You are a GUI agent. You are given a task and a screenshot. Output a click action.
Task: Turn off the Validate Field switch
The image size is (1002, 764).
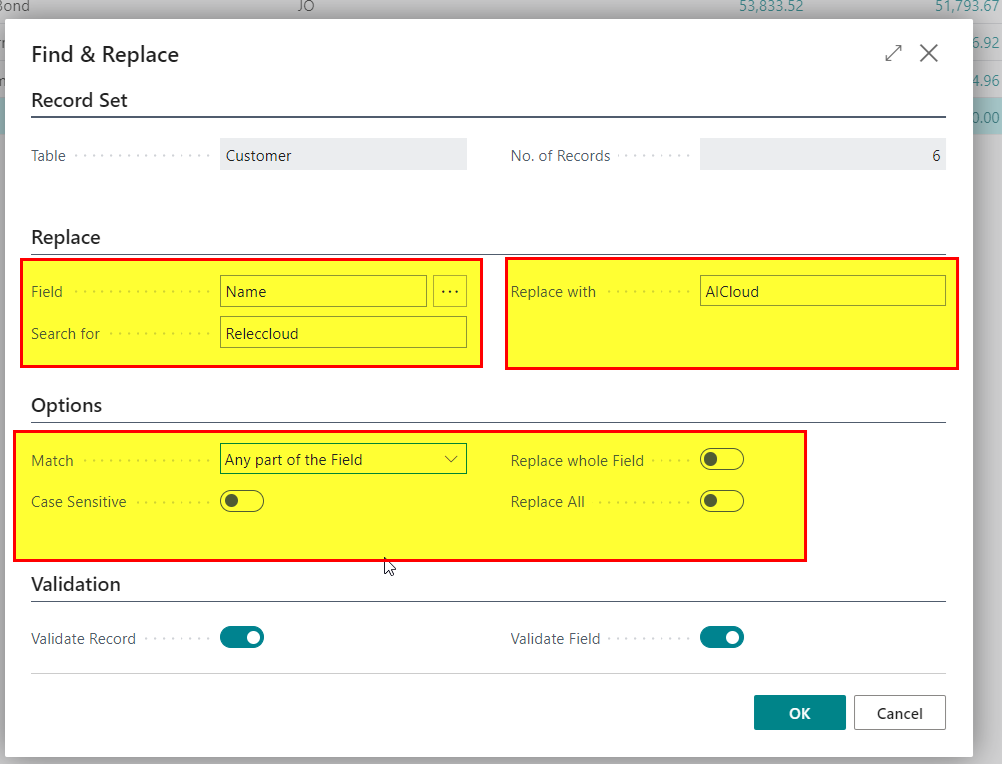pos(721,638)
